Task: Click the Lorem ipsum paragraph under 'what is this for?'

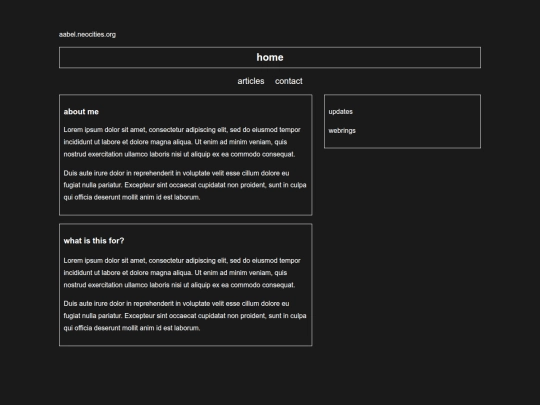Action: pos(182,273)
